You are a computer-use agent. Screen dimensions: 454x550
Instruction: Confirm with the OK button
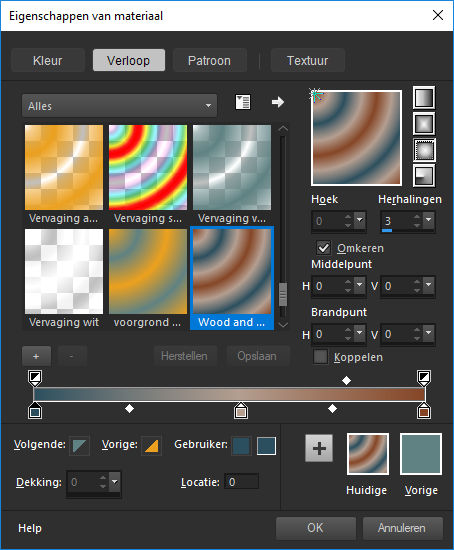(x=315, y=528)
